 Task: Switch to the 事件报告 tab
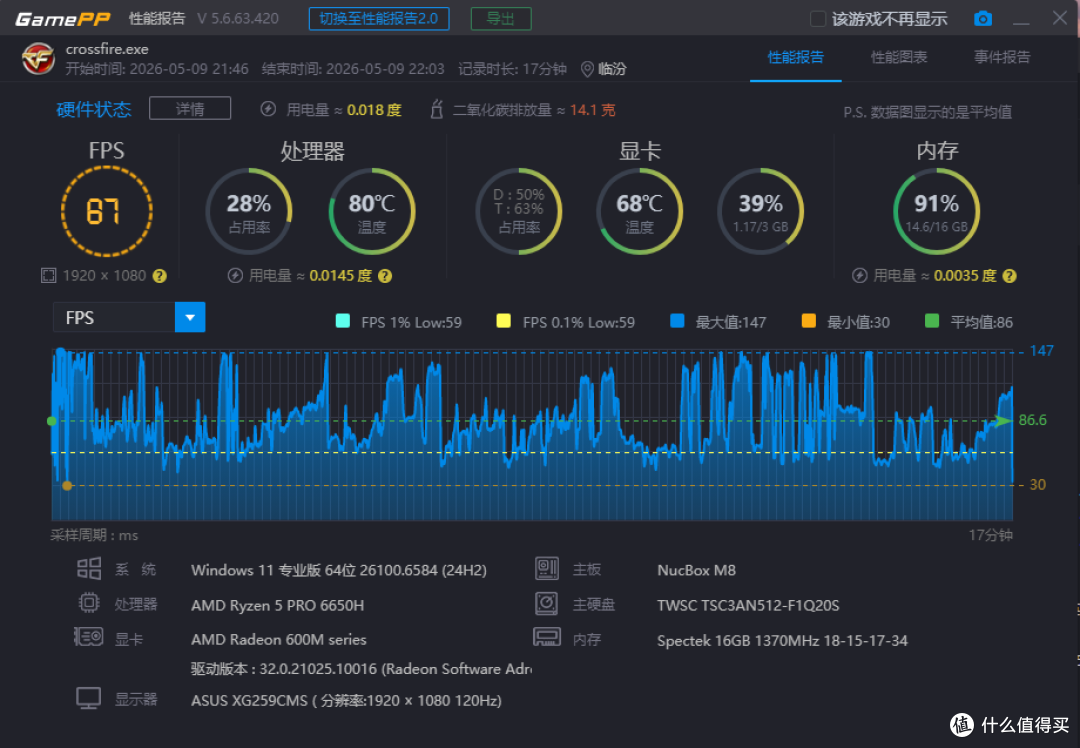click(x=1002, y=57)
